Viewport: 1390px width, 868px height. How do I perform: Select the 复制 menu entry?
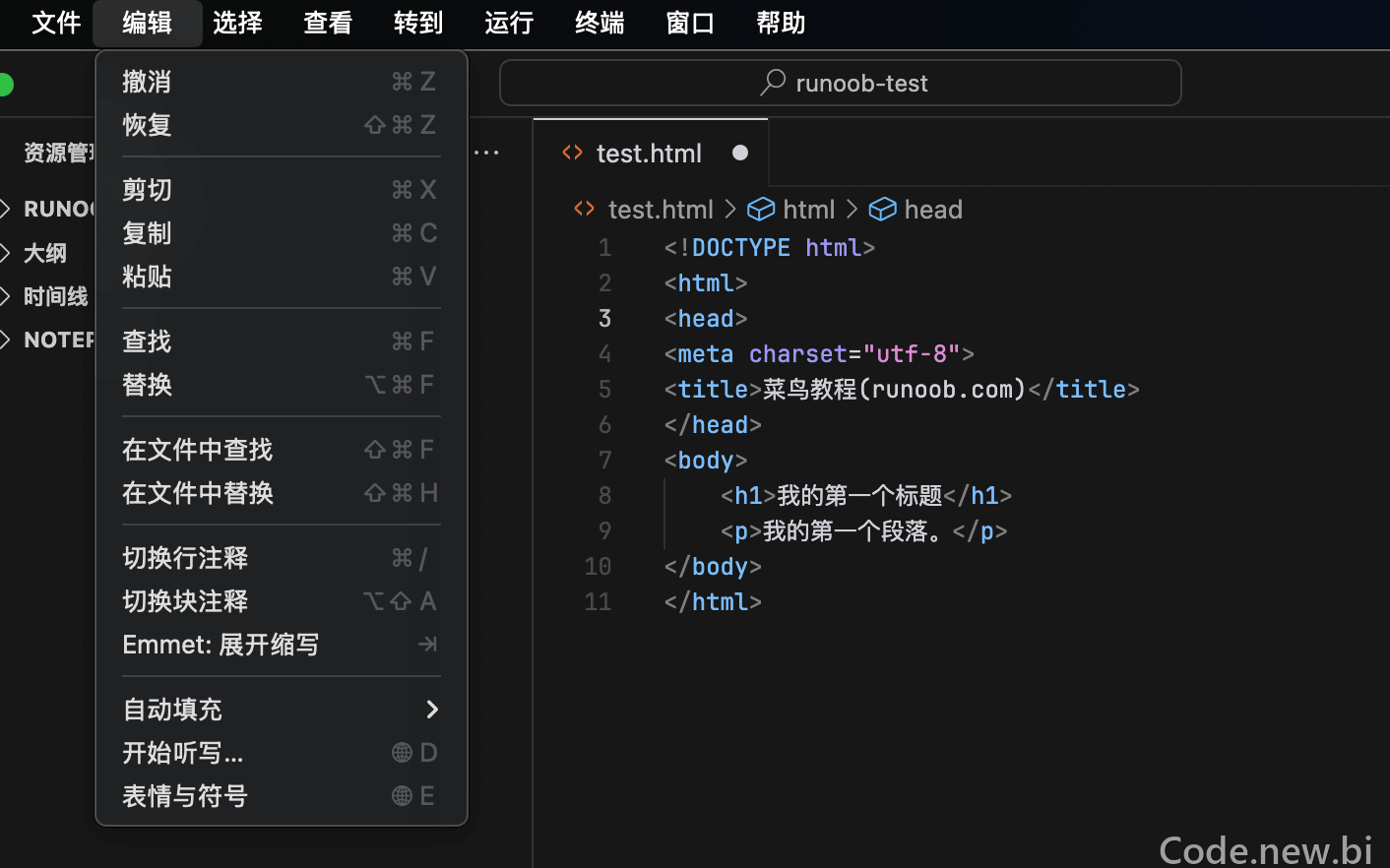(x=281, y=233)
